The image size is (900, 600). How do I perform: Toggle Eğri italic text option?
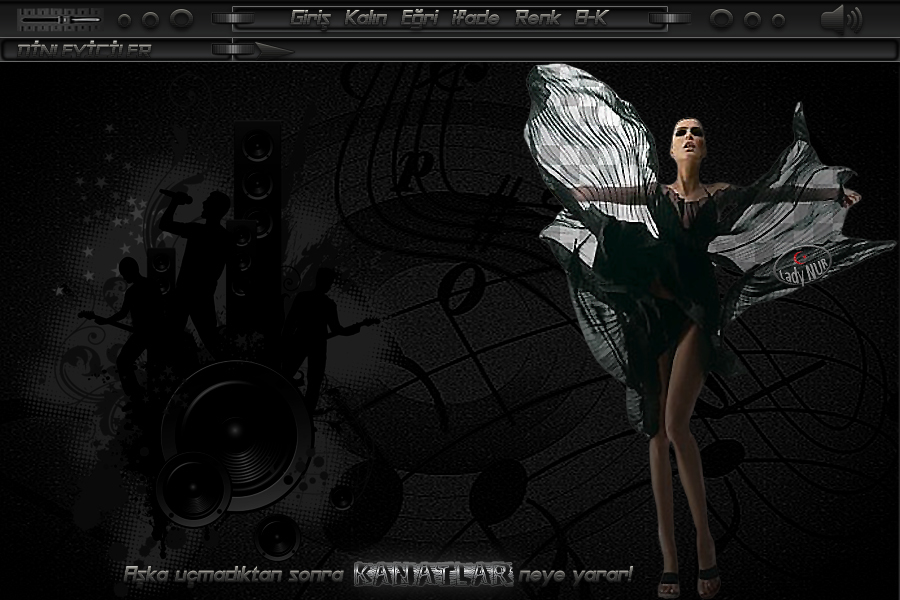419,18
